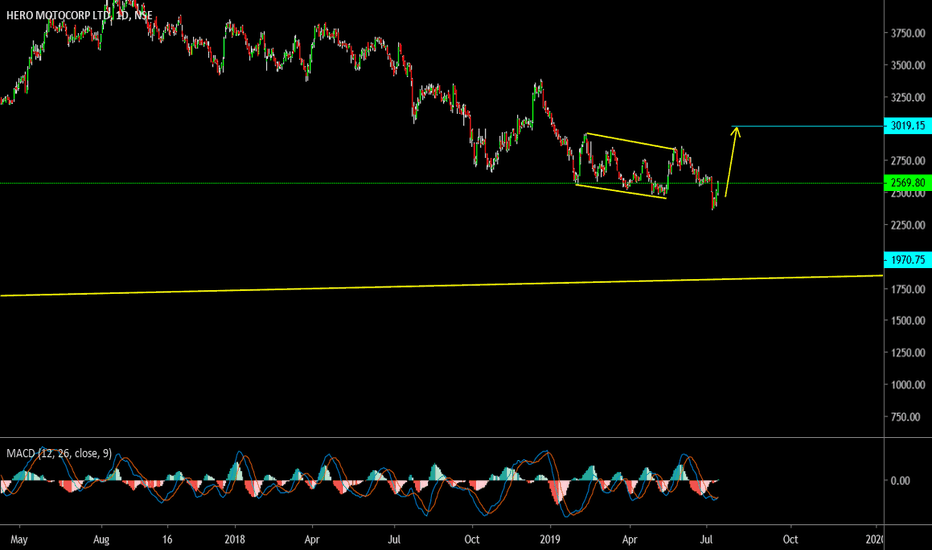This screenshot has width=932, height=550.
Task: Click the 2019 label on time axis
Action: [550, 540]
